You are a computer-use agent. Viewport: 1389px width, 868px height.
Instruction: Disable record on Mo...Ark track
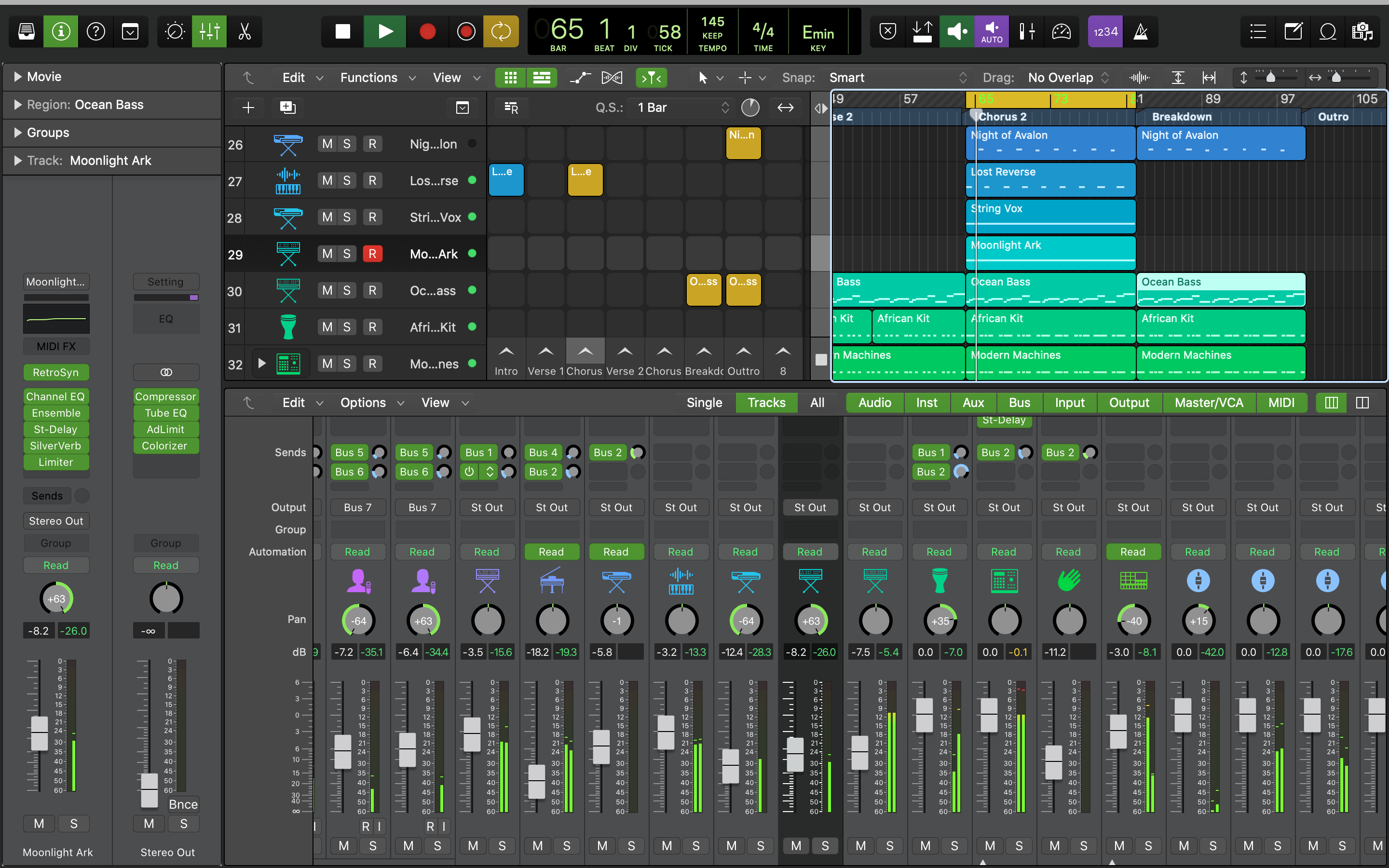pyautogui.click(x=372, y=254)
